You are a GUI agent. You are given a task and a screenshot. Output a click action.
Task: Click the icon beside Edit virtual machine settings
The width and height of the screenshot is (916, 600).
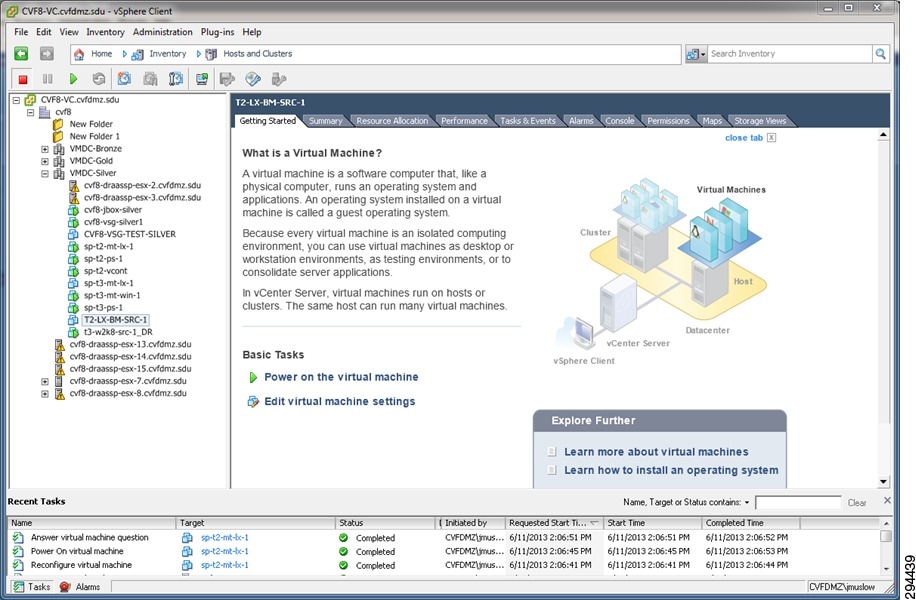253,401
